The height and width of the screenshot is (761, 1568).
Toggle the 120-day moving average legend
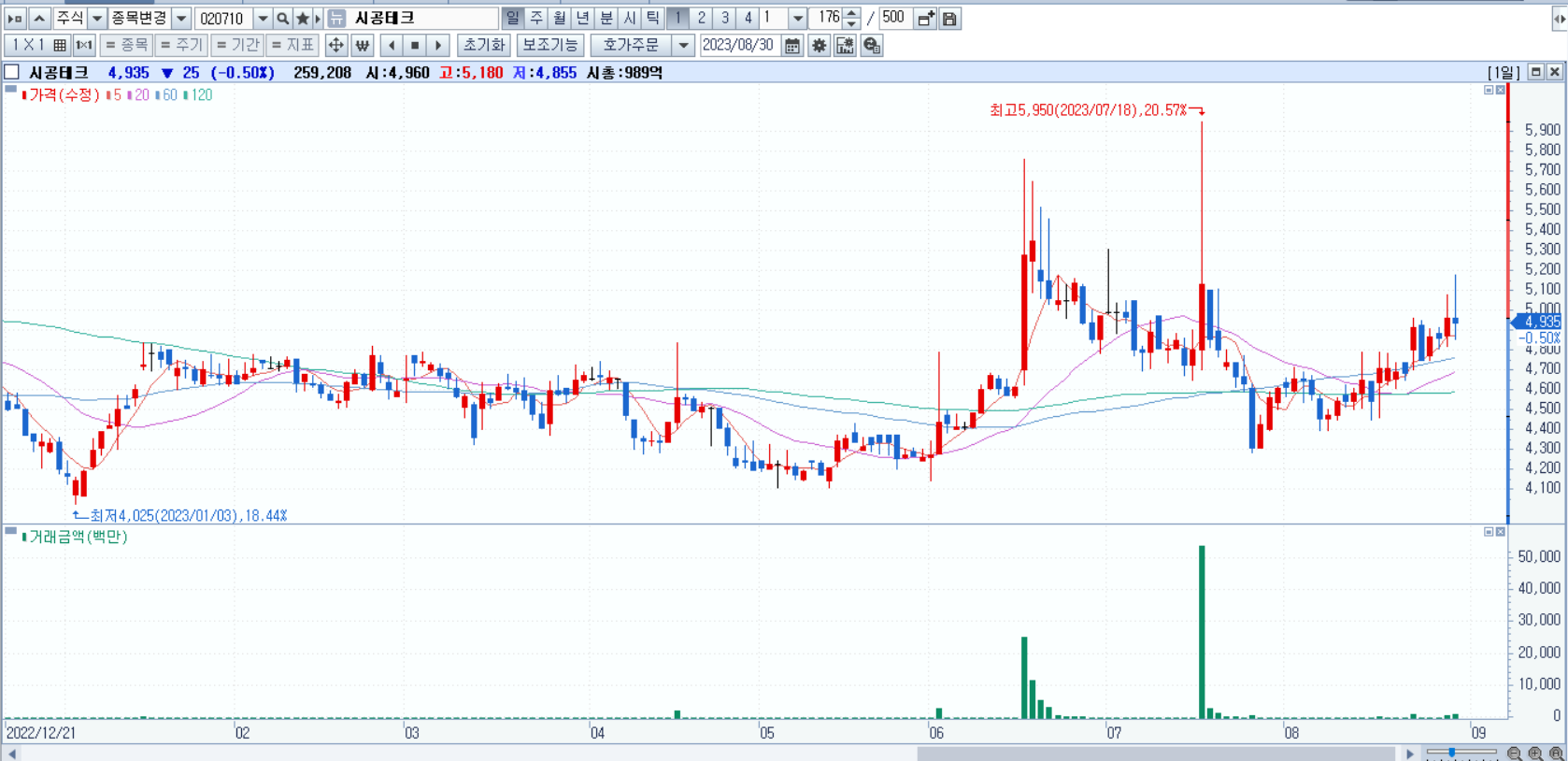[198, 94]
